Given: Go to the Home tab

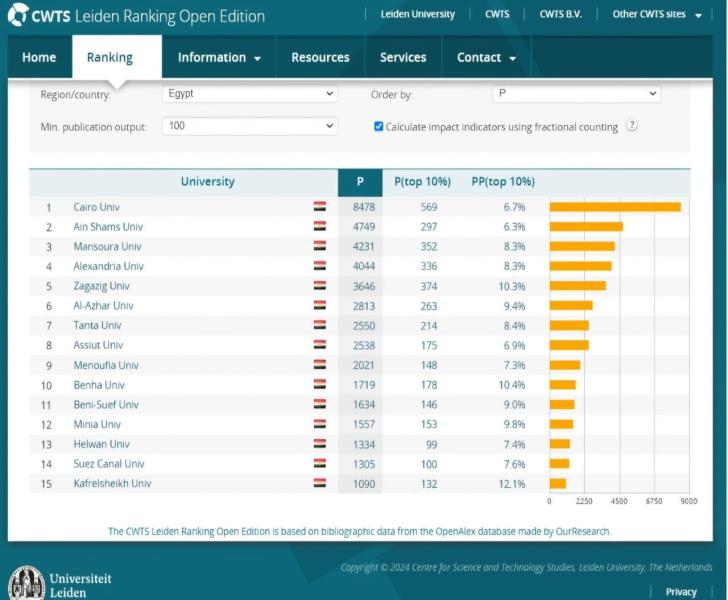Looking at the screenshot, I should [39, 57].
